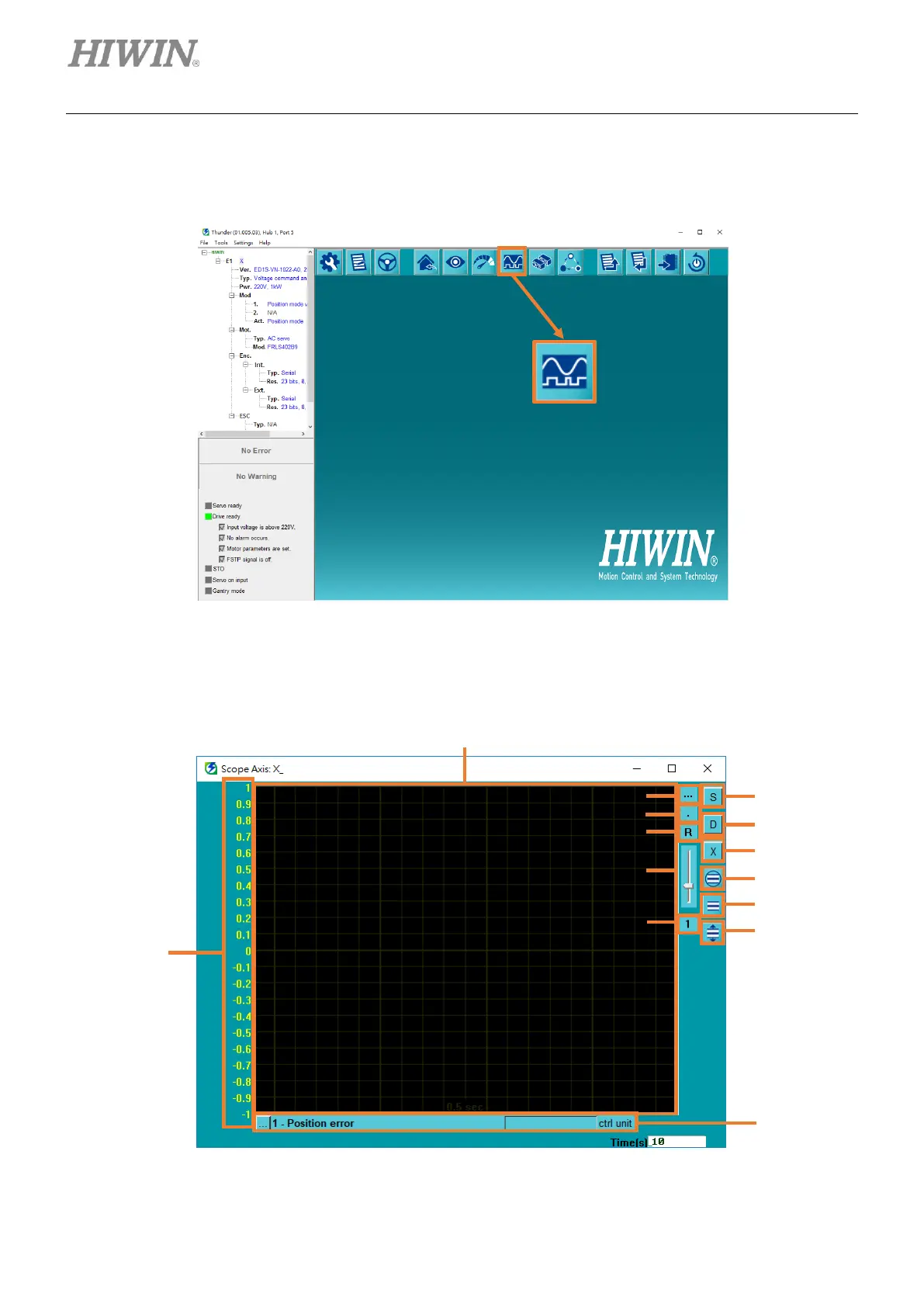
Task: Click the No Warning status button
Action: point(256,477)
